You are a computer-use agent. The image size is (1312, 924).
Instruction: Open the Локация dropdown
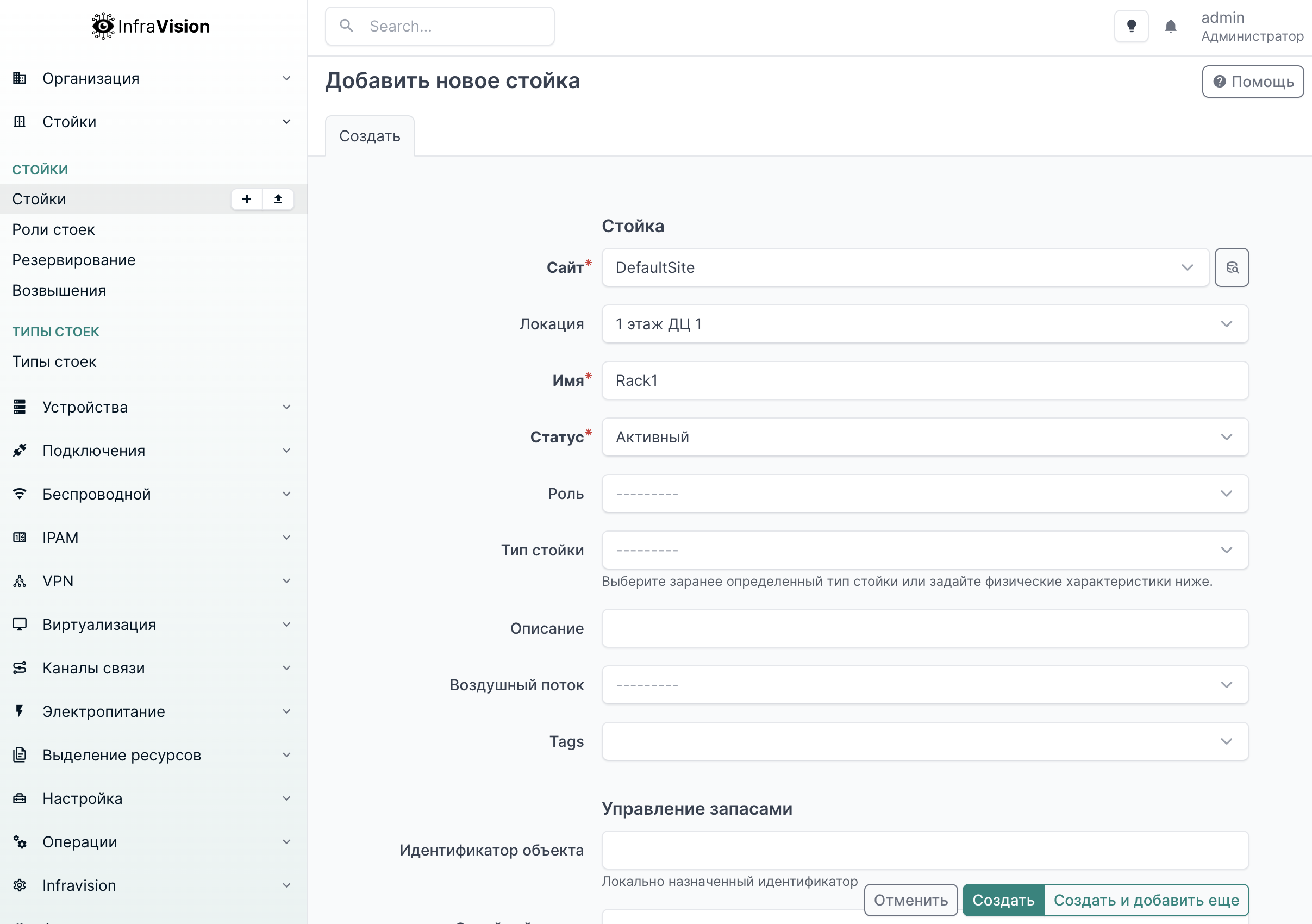[924, 324]
